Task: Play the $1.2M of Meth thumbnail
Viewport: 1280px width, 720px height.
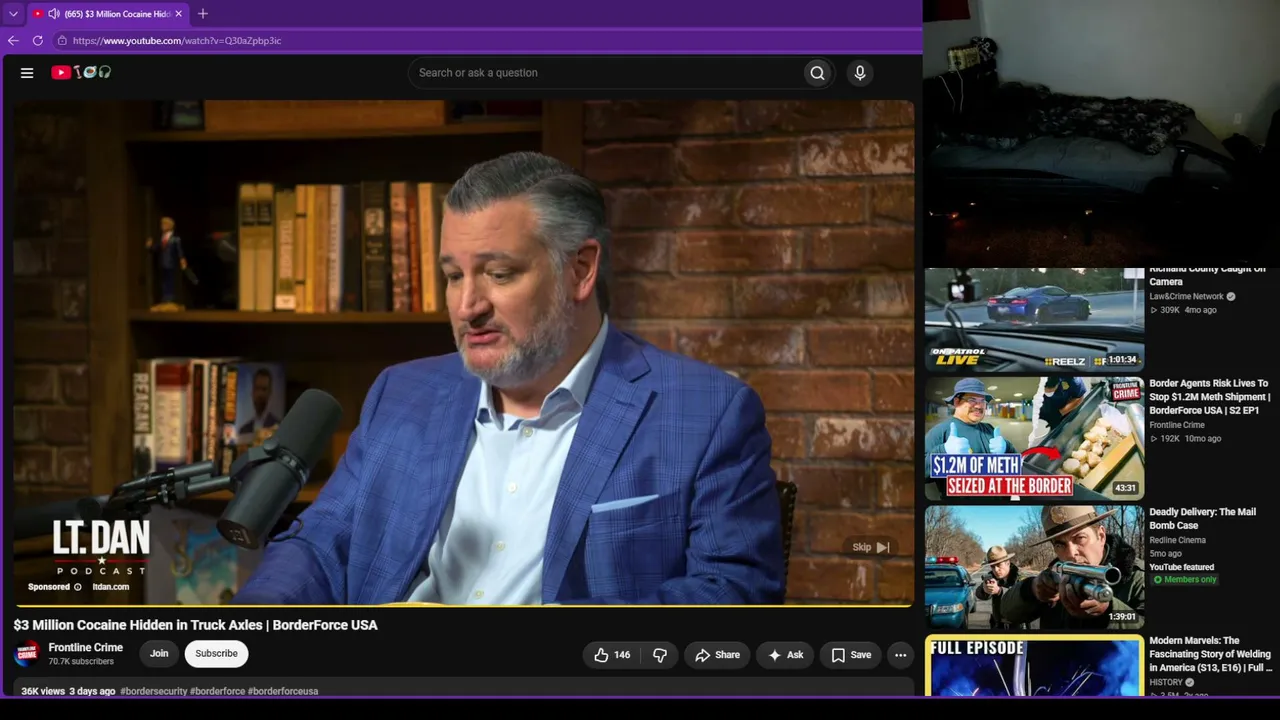Action: pos(1034,439)
